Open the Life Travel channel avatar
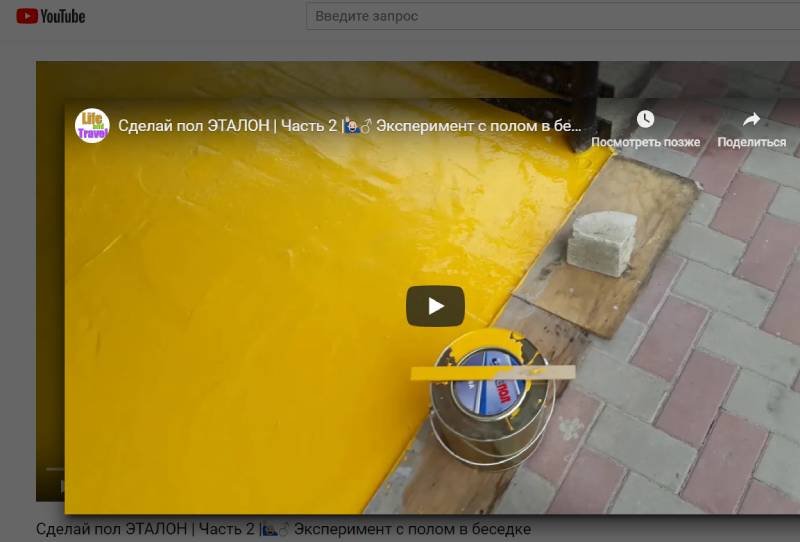 click(x=92, y=125)
